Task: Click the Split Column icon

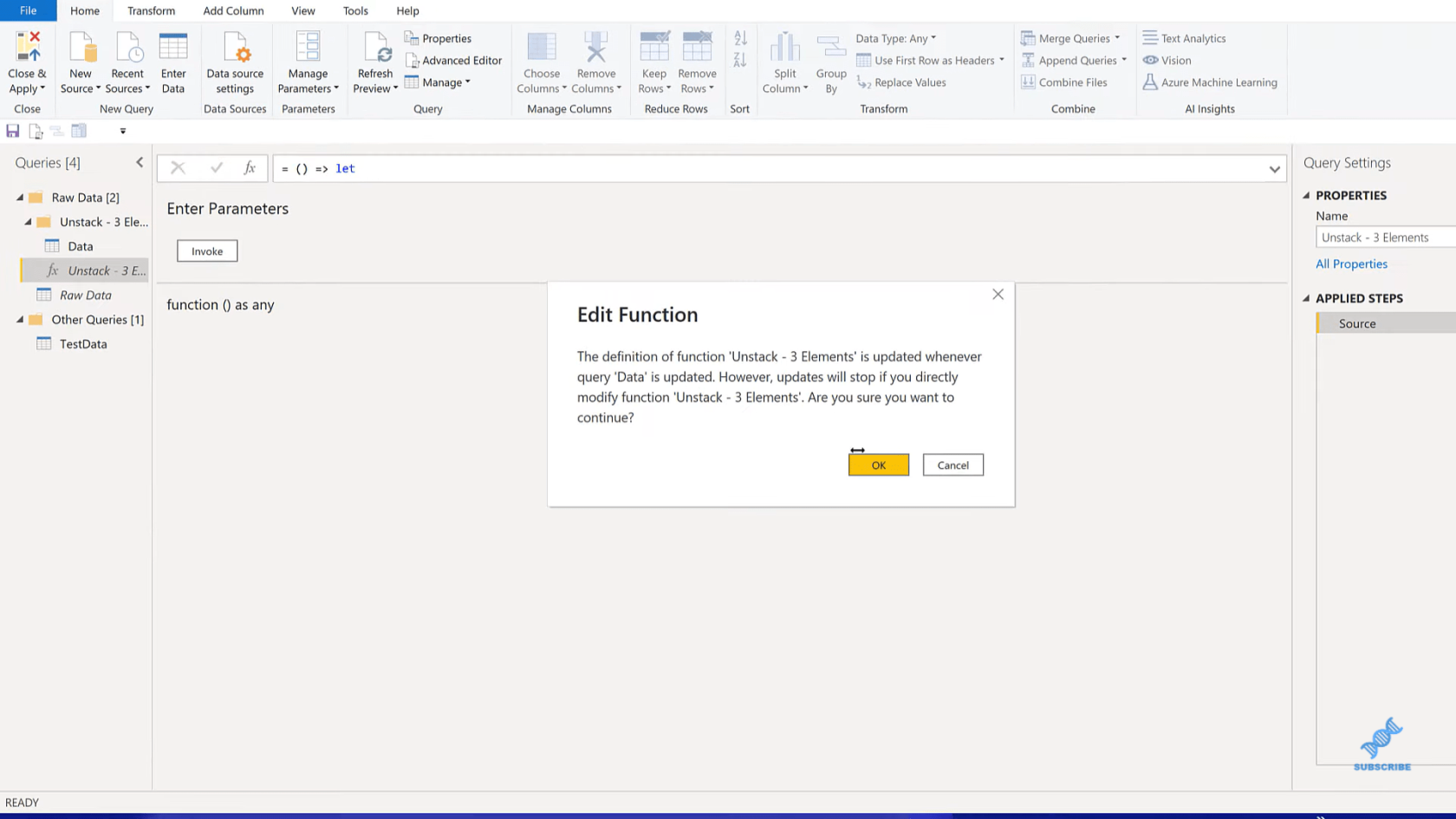Action: click(784, 47)
